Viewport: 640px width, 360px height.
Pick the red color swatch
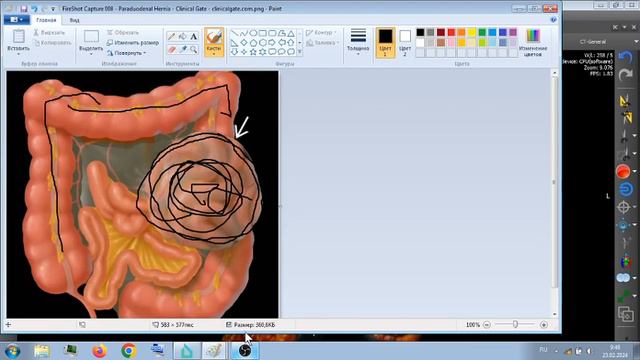[x=451, y=32]
